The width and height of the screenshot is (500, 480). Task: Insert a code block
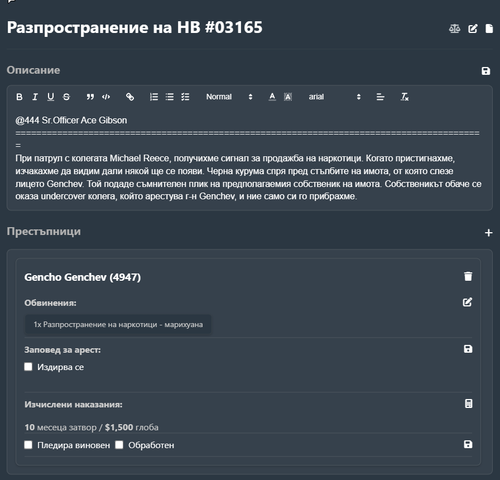106,97
